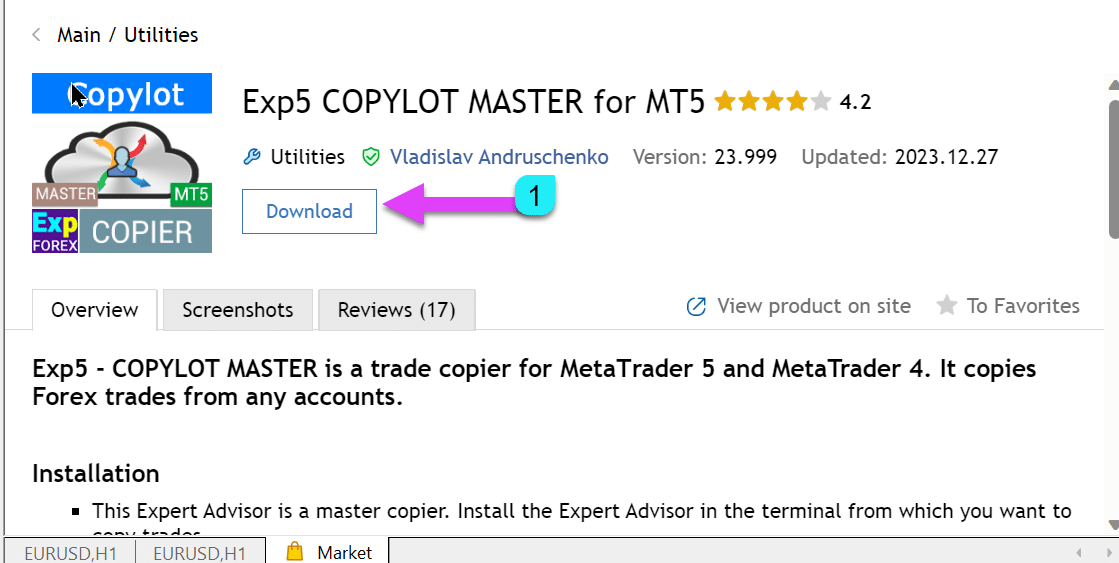Image resolution: width=1119 pixels, height=563 pixels.
Task: Click the wrench icon next to Utilities
Action: coord(252,157)
